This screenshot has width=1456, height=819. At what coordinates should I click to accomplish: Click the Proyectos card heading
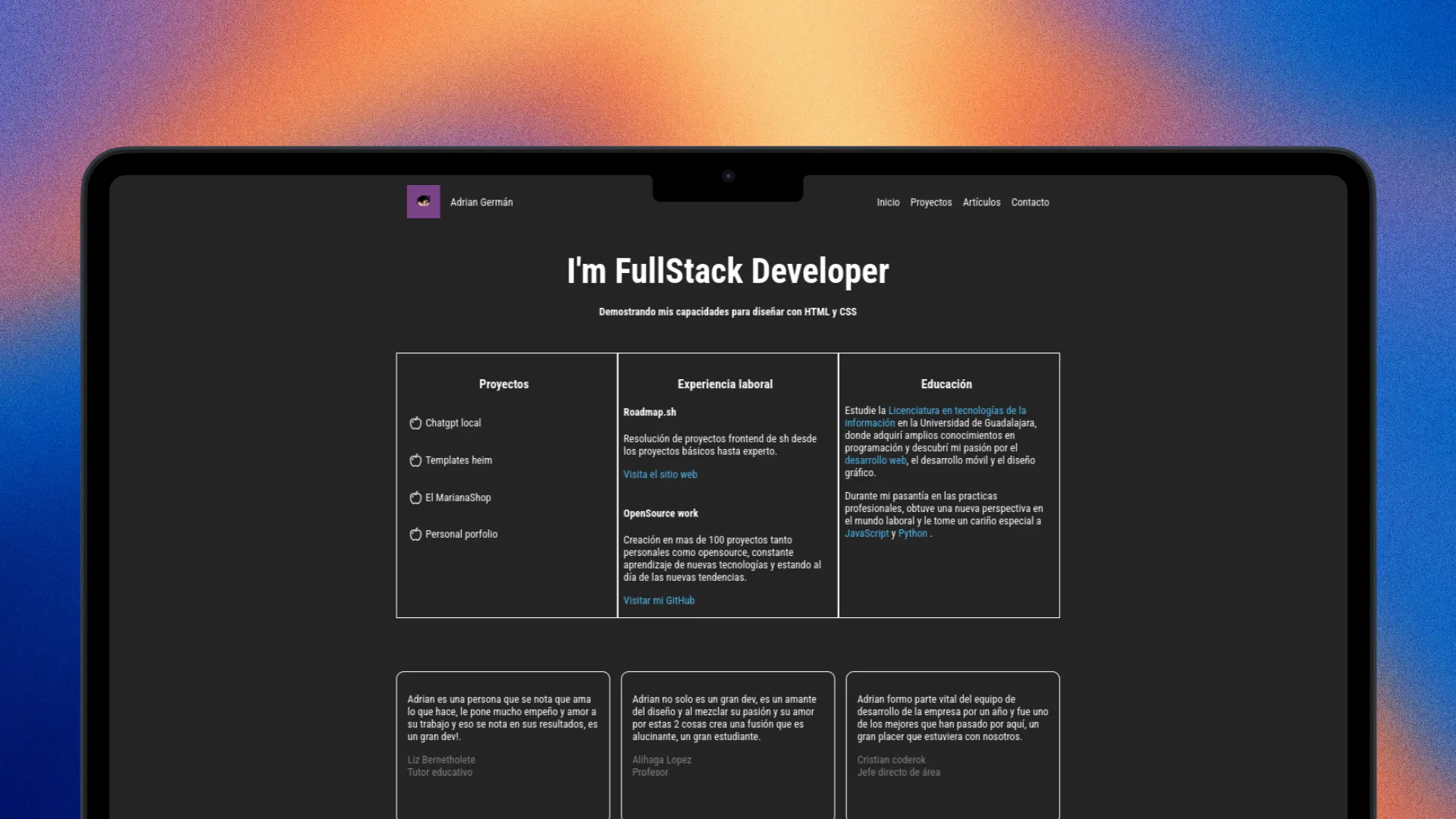point(504,384)
